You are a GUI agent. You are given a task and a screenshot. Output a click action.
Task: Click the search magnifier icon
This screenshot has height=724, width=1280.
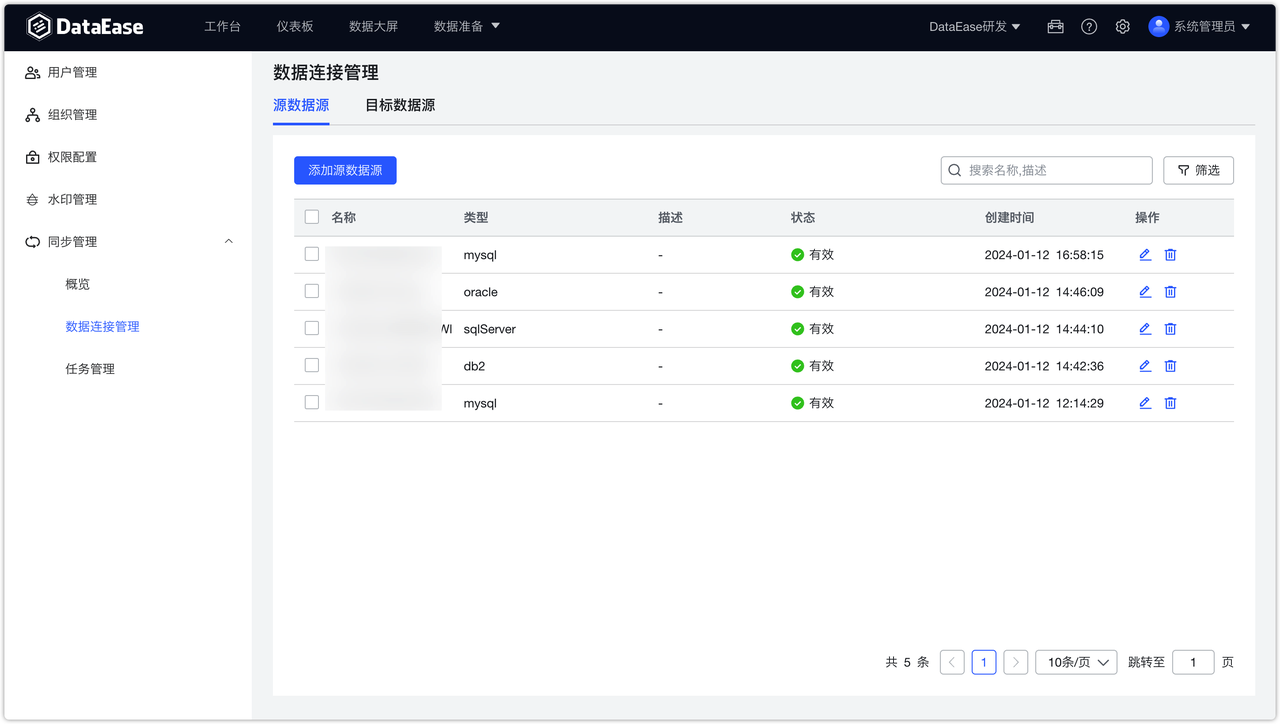pyautogui.click(x=955, y=170)
